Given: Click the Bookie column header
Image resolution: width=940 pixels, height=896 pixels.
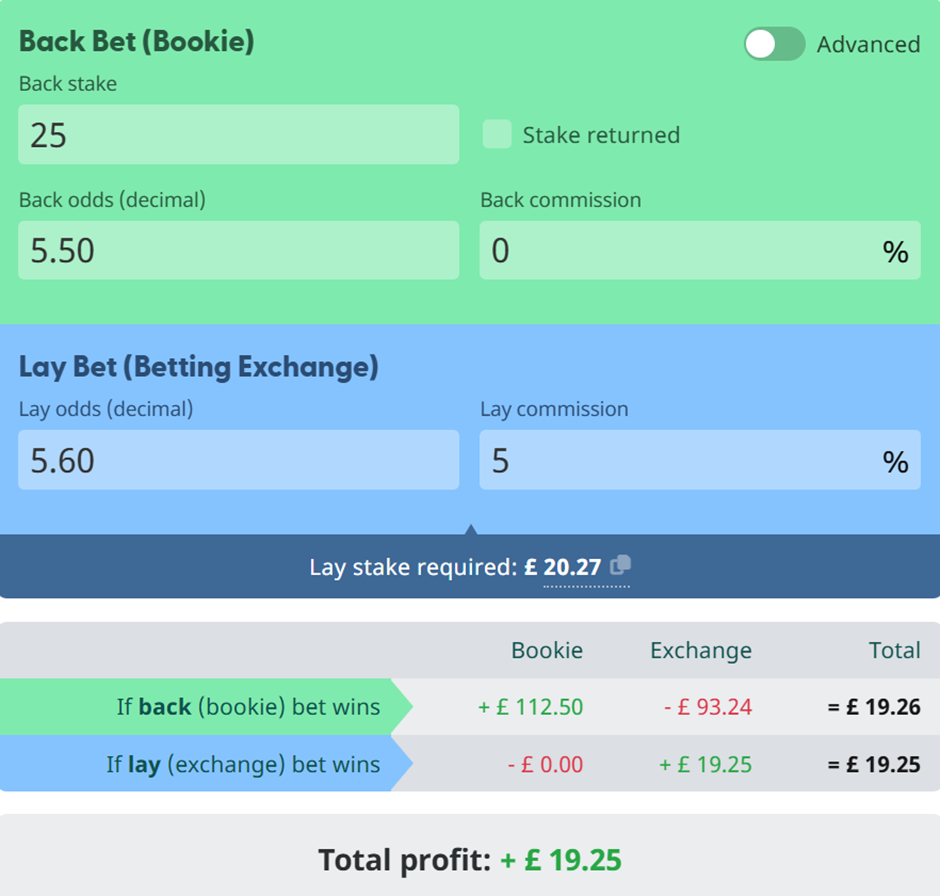Looking at the screenshot, I should click(x=547, y=650).
